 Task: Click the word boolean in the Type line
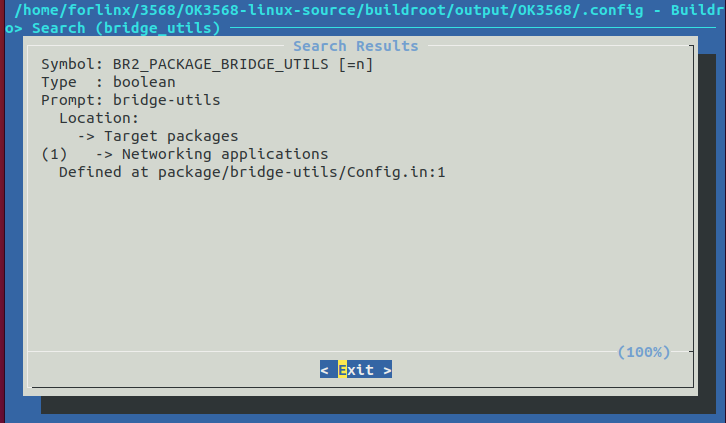tap(145, 82)
